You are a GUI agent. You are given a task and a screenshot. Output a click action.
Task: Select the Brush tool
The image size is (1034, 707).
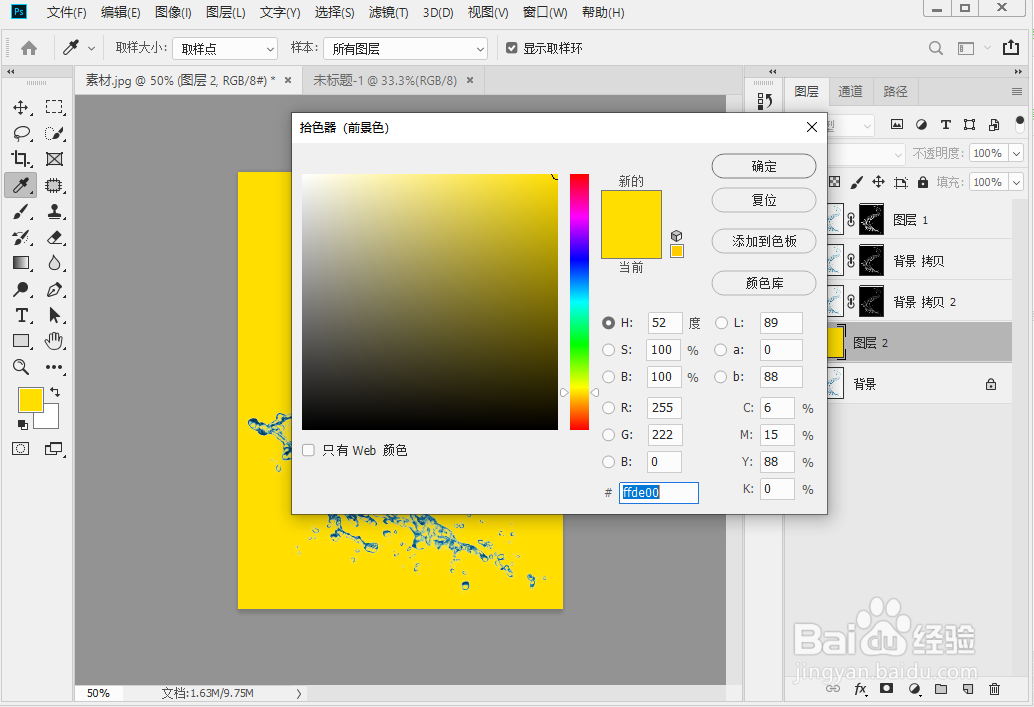pos(21,211)
